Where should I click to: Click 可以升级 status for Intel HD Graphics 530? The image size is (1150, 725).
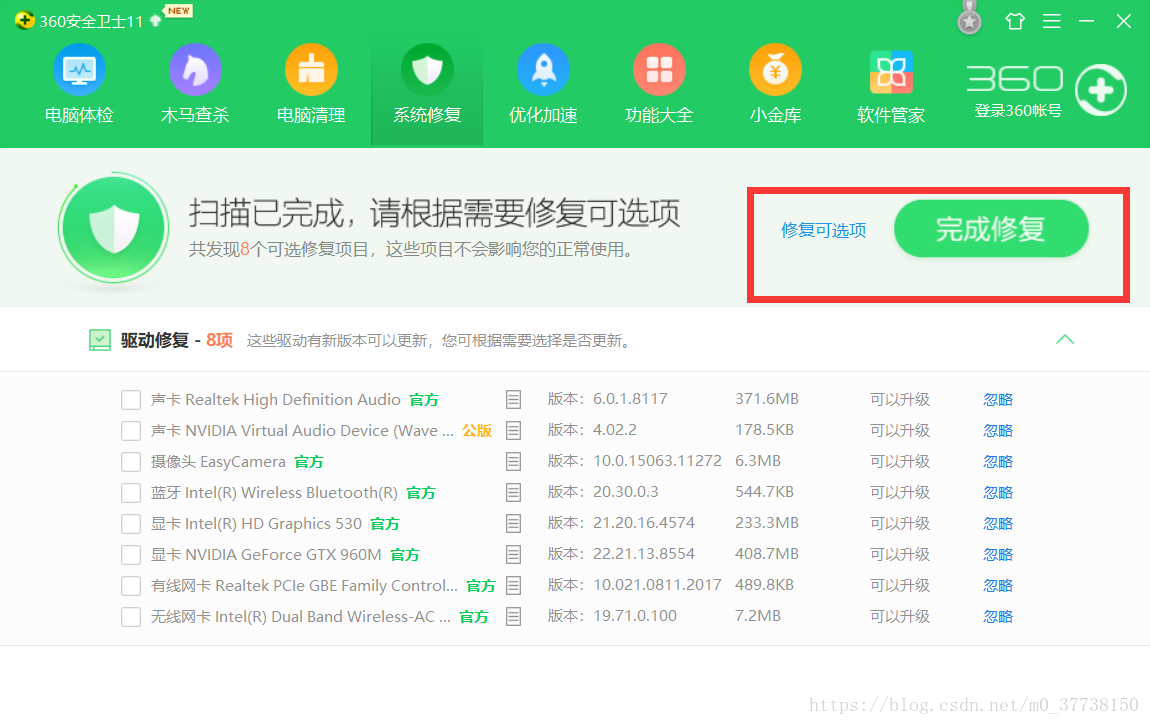coord(899,523)
